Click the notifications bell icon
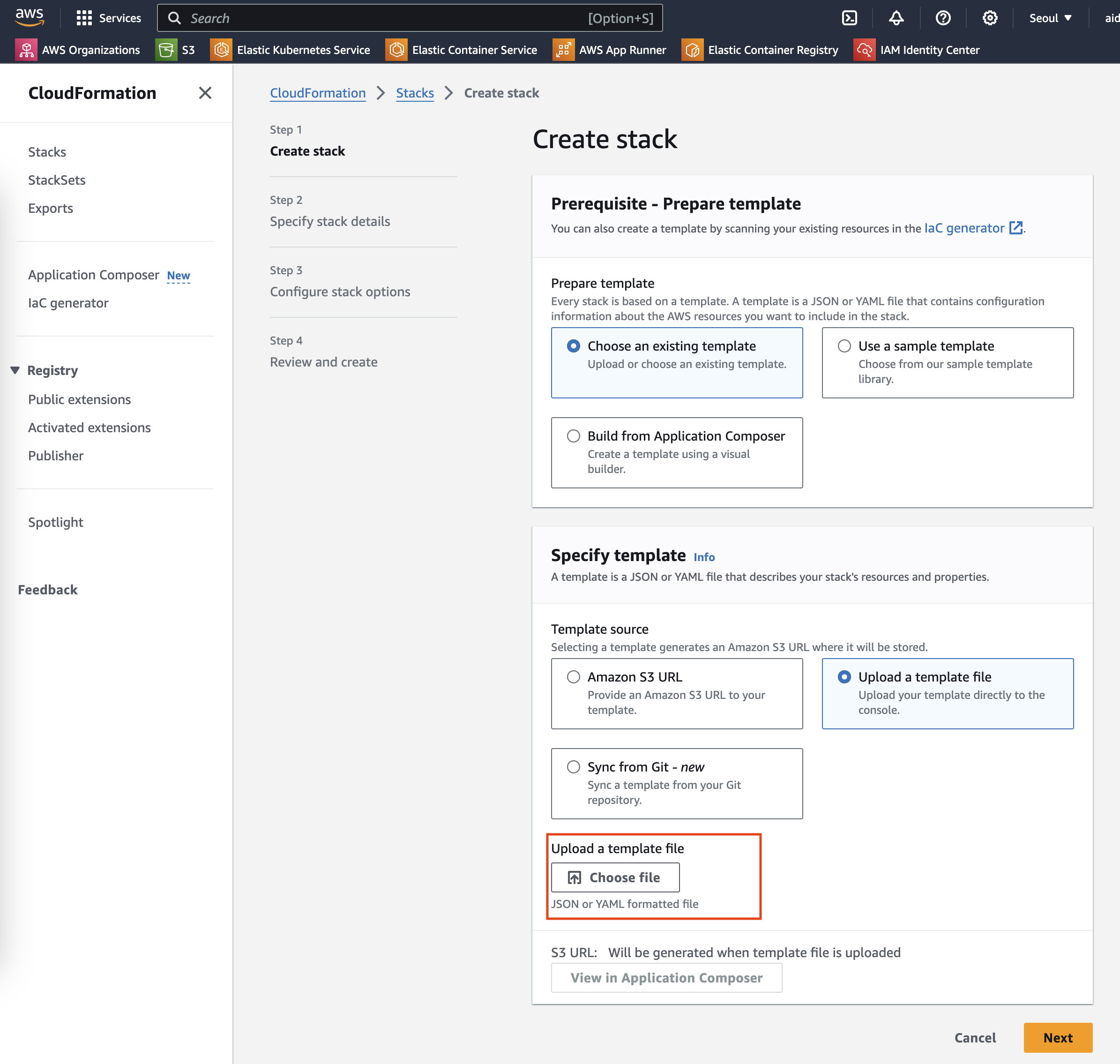Viewport: 1120px width, 1064px height. tap(896, 18)
